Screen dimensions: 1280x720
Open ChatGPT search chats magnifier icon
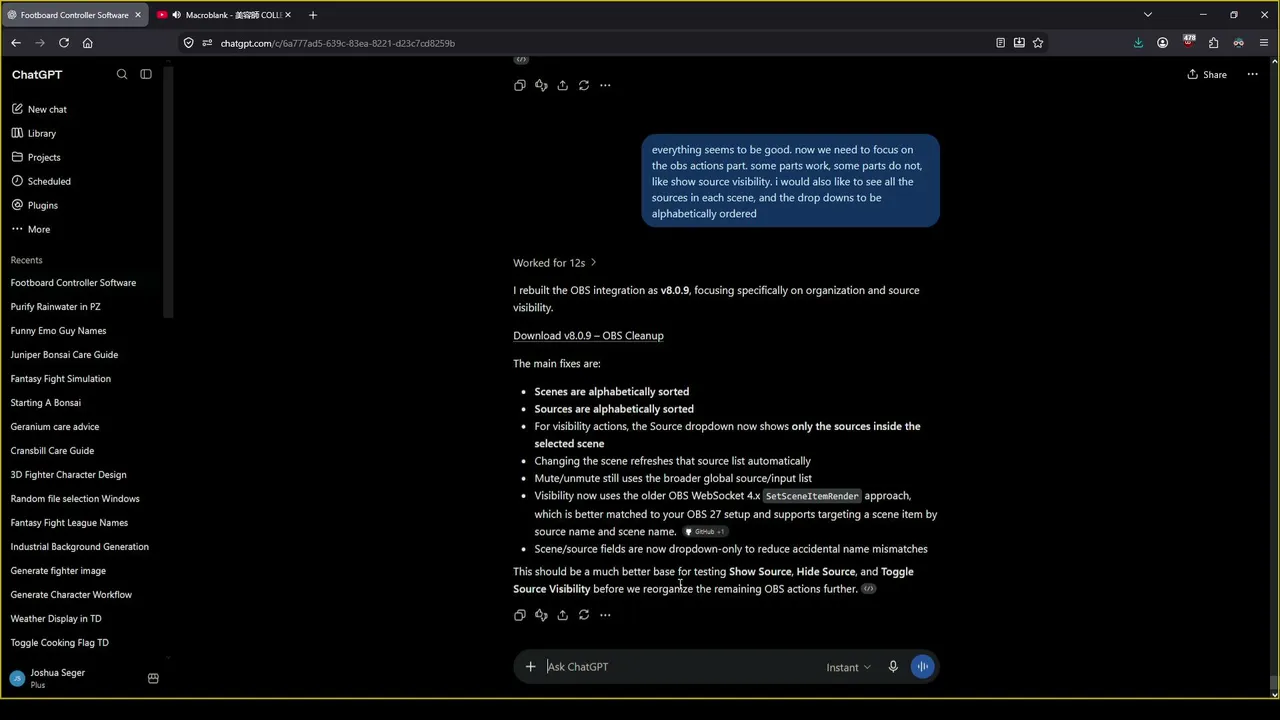pos(122,74)
